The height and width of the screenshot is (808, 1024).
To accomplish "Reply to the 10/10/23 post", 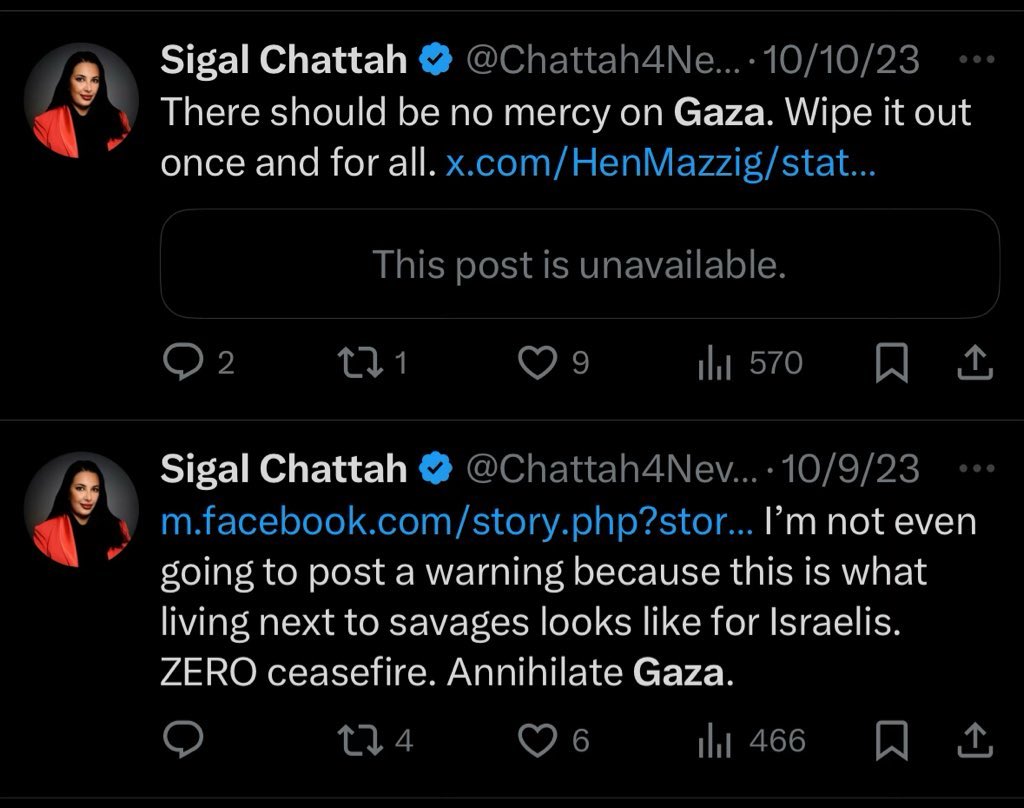I will point(185,363).
